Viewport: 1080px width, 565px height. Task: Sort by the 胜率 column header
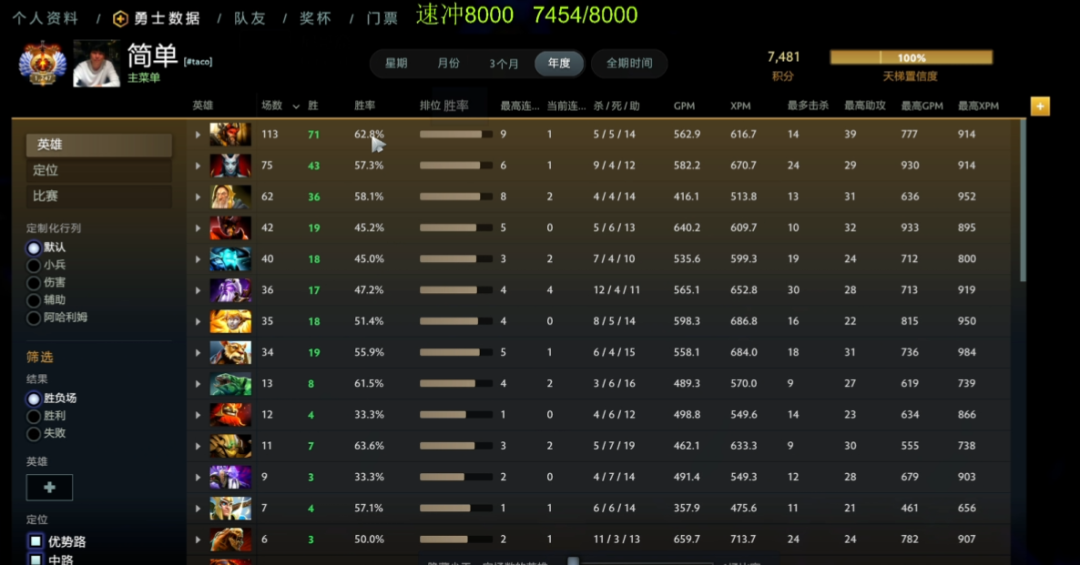(365, 105)
